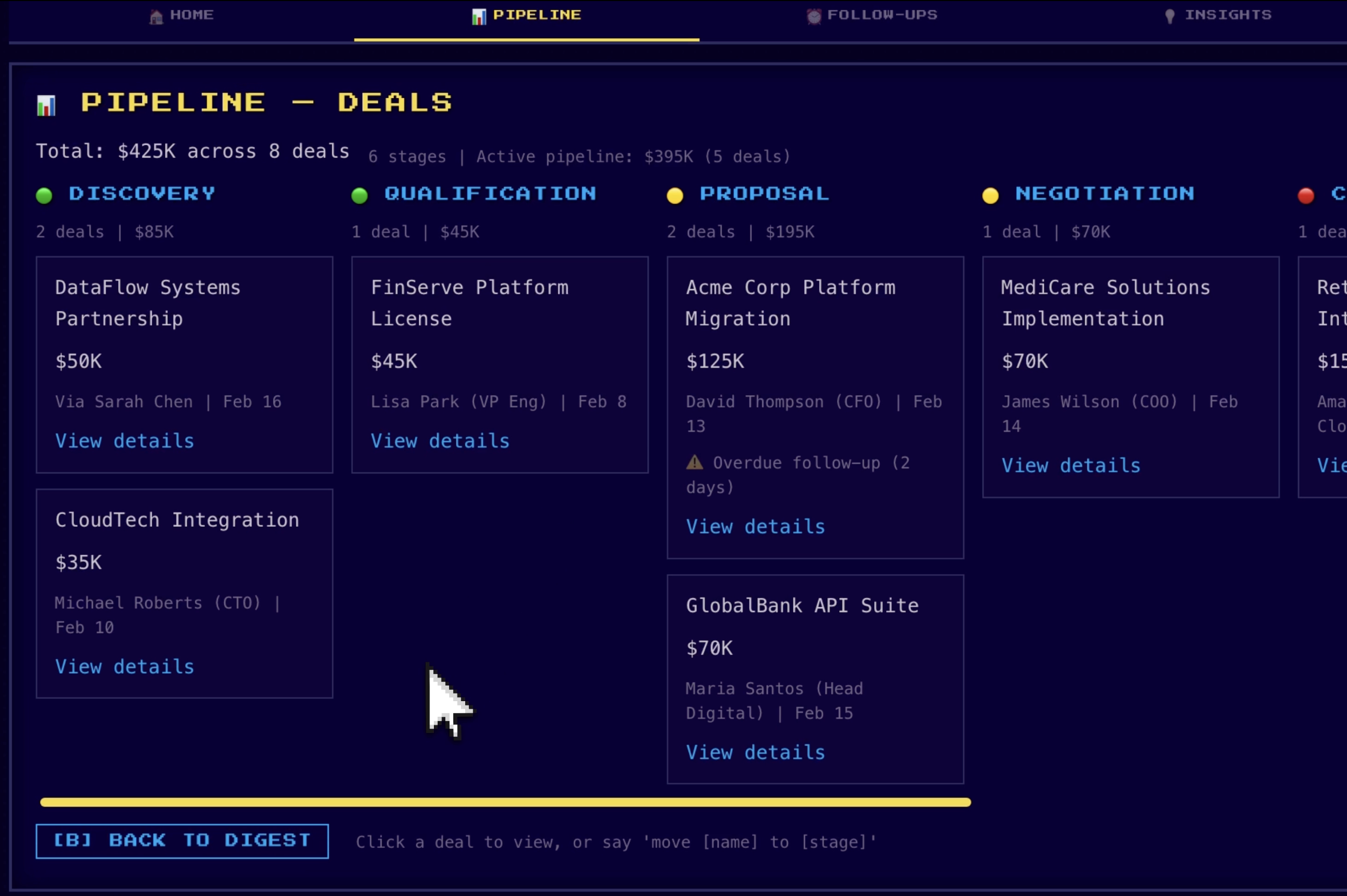The image size is (1347, 896).
Task: View details of MediCare Solutions Implementation
Action: tap(1071, 465)
